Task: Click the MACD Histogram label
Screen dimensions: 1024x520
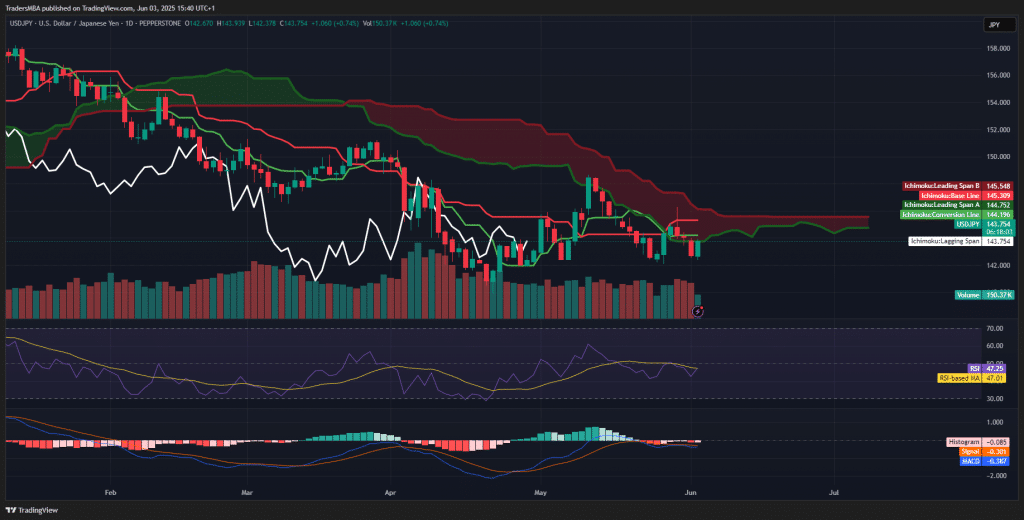Action: (964, 442)
